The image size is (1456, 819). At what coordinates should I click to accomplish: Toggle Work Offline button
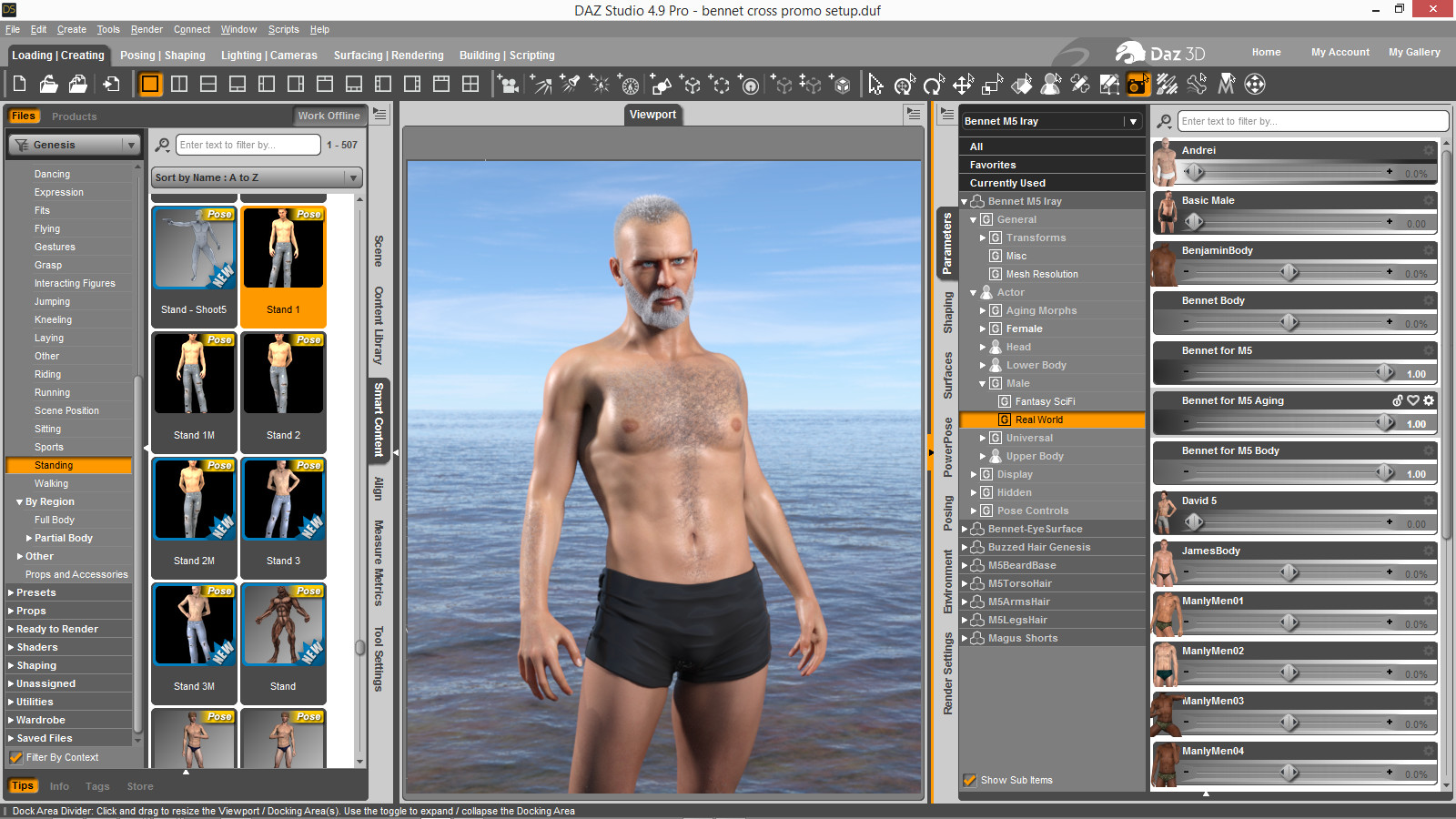[329, 116]
